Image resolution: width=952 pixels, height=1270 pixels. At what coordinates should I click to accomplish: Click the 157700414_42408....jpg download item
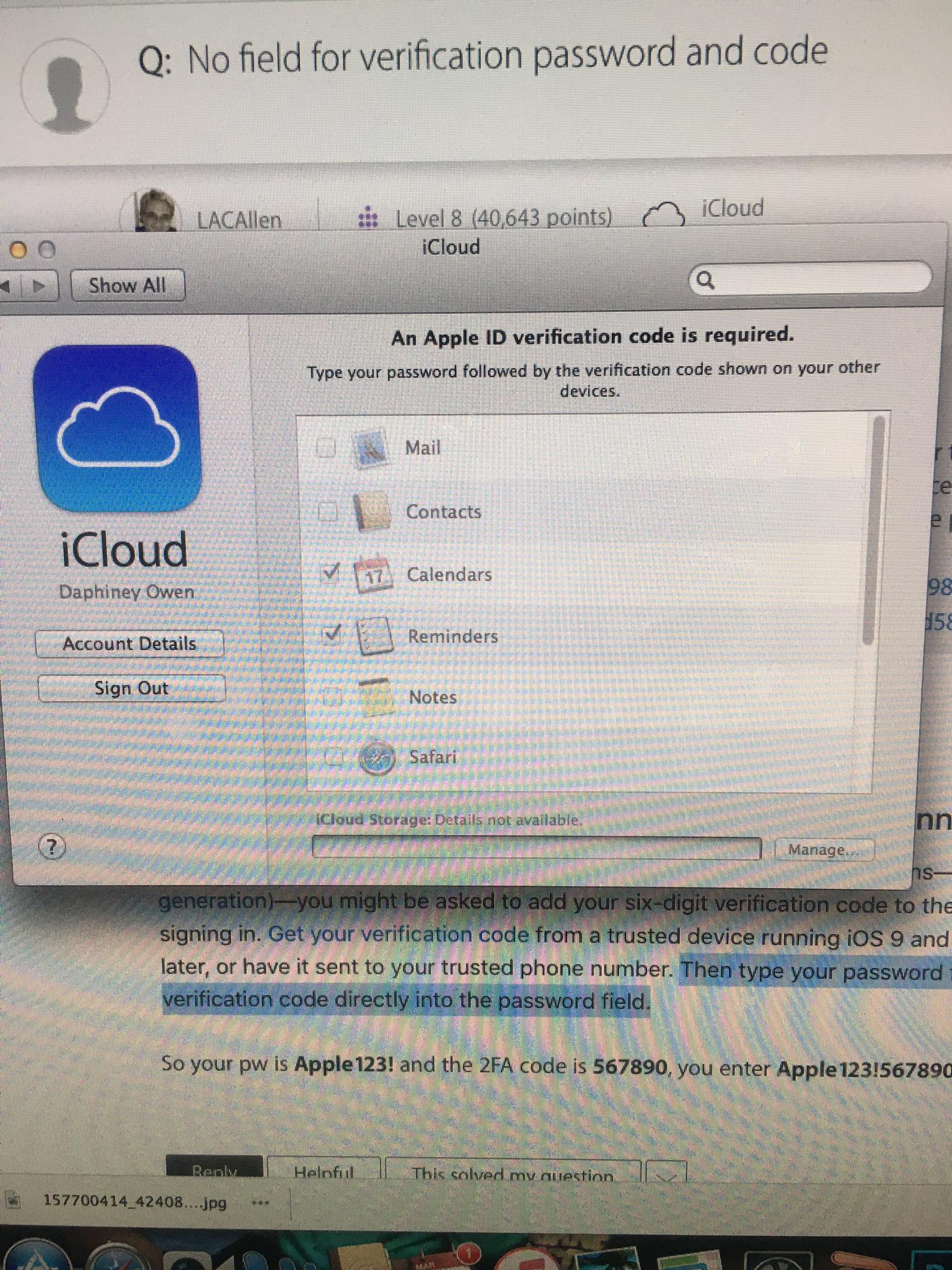[x=134, y=1202]
